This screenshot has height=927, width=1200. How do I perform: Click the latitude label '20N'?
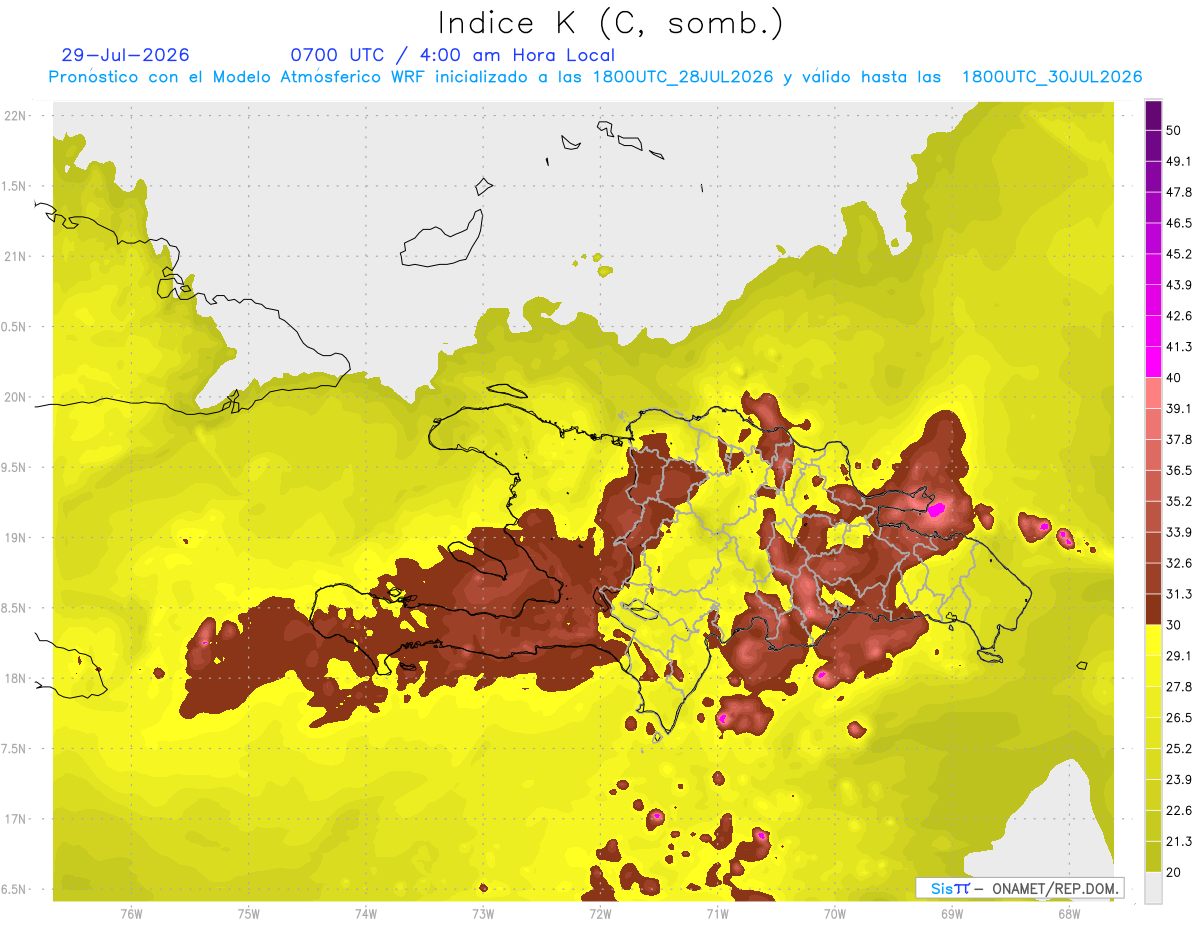coord(14,397)
